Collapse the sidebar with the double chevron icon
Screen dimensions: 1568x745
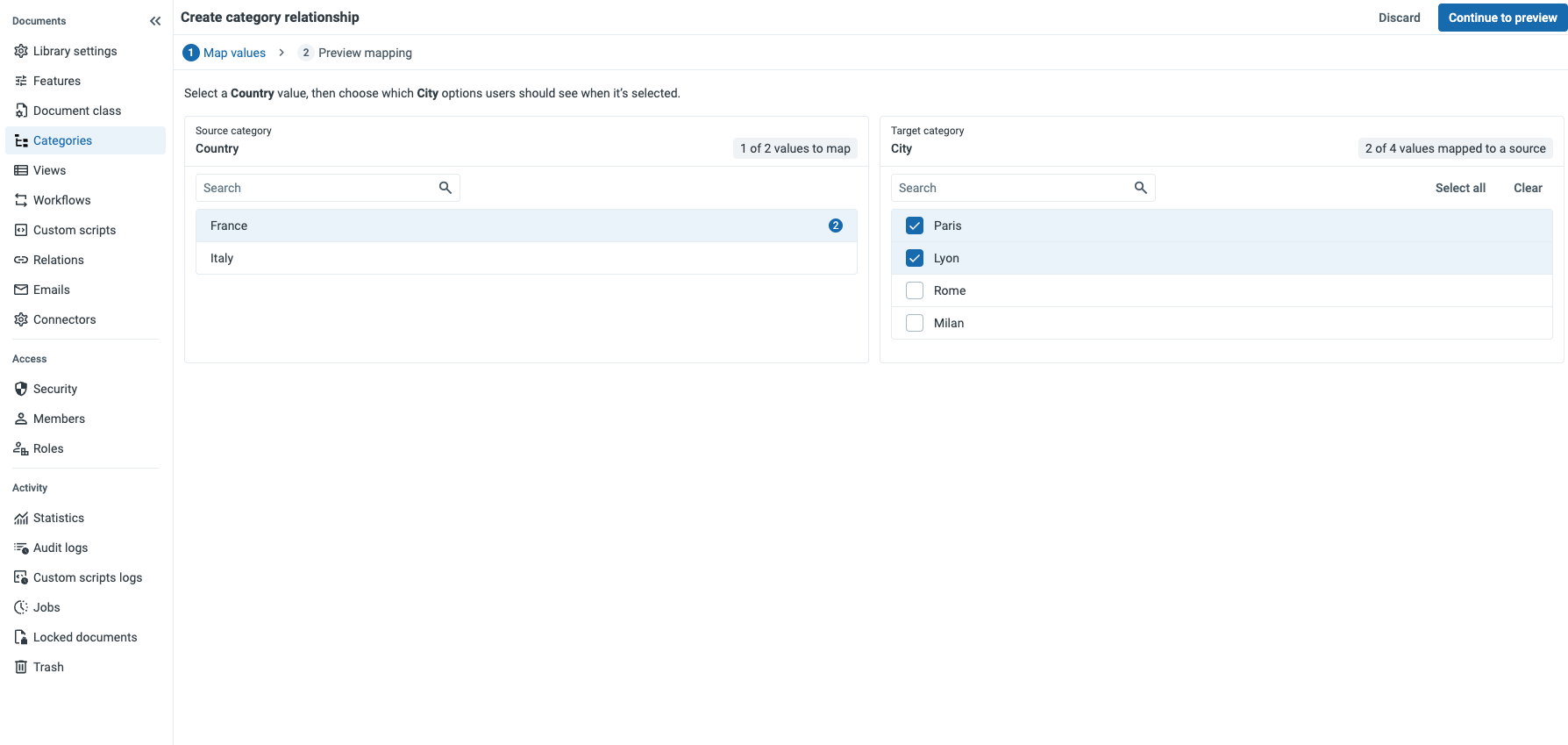155,21
